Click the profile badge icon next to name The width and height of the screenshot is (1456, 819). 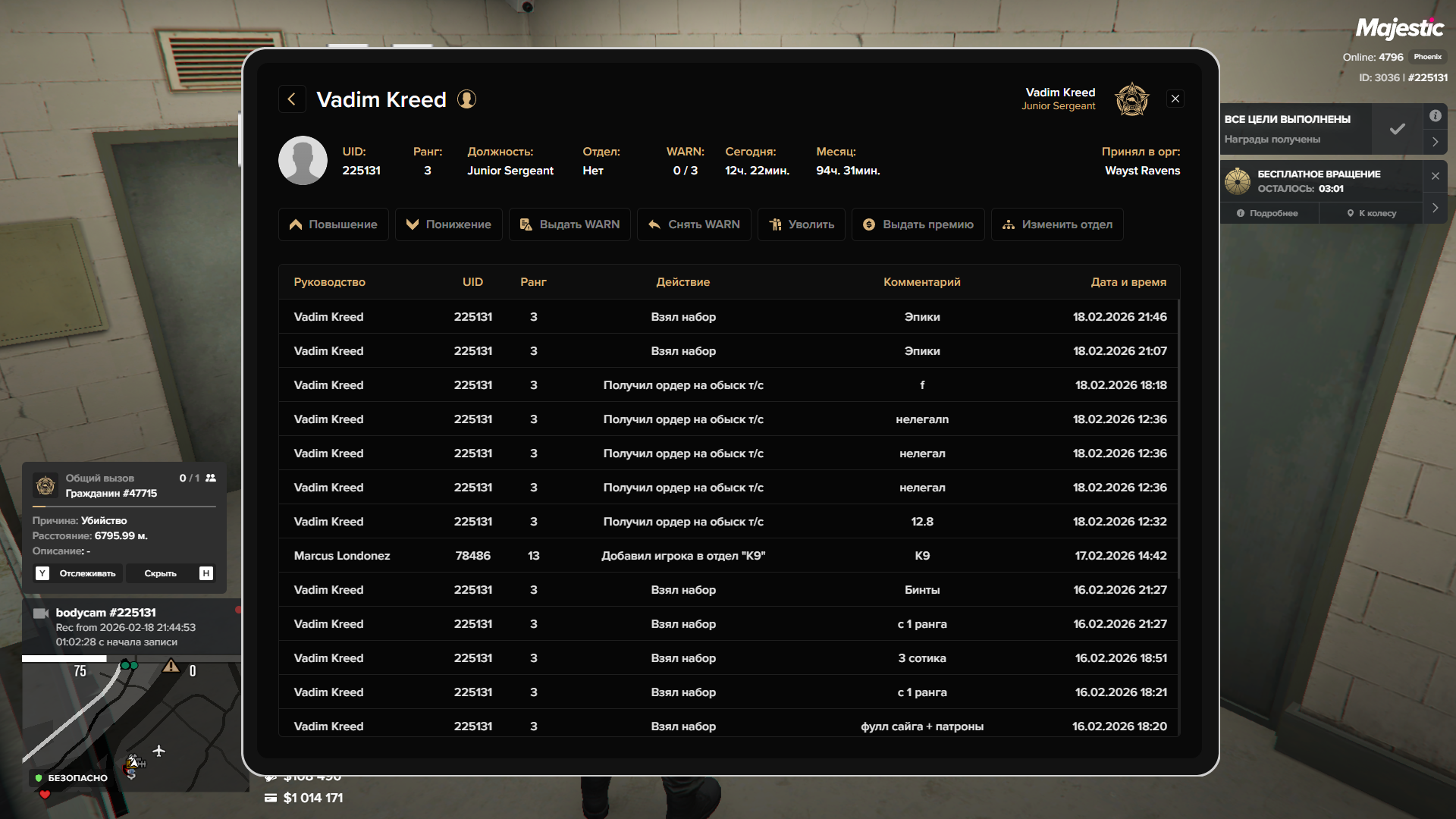coord(466,99)
